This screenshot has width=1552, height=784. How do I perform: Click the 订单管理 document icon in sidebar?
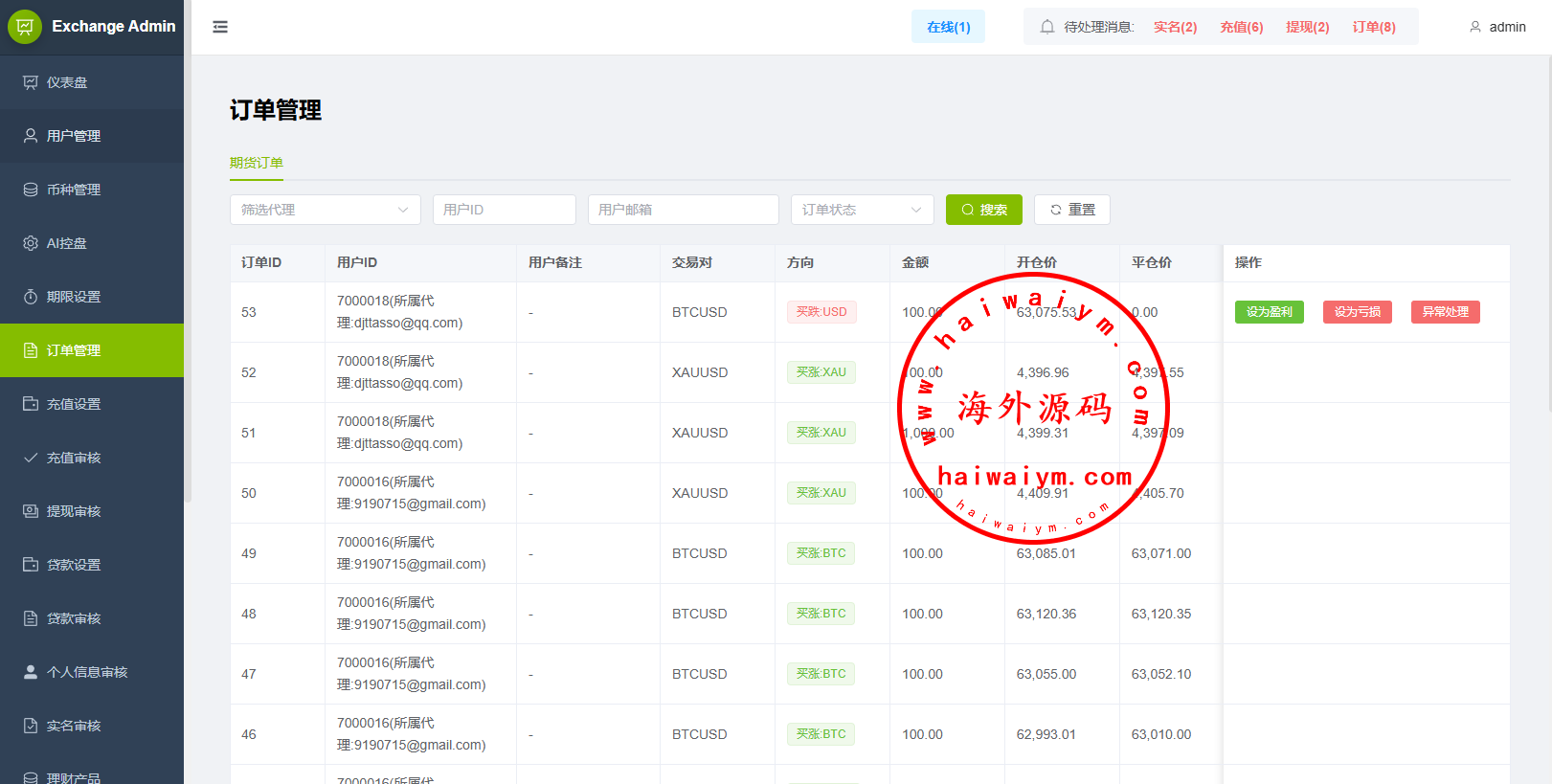(31, 350)
